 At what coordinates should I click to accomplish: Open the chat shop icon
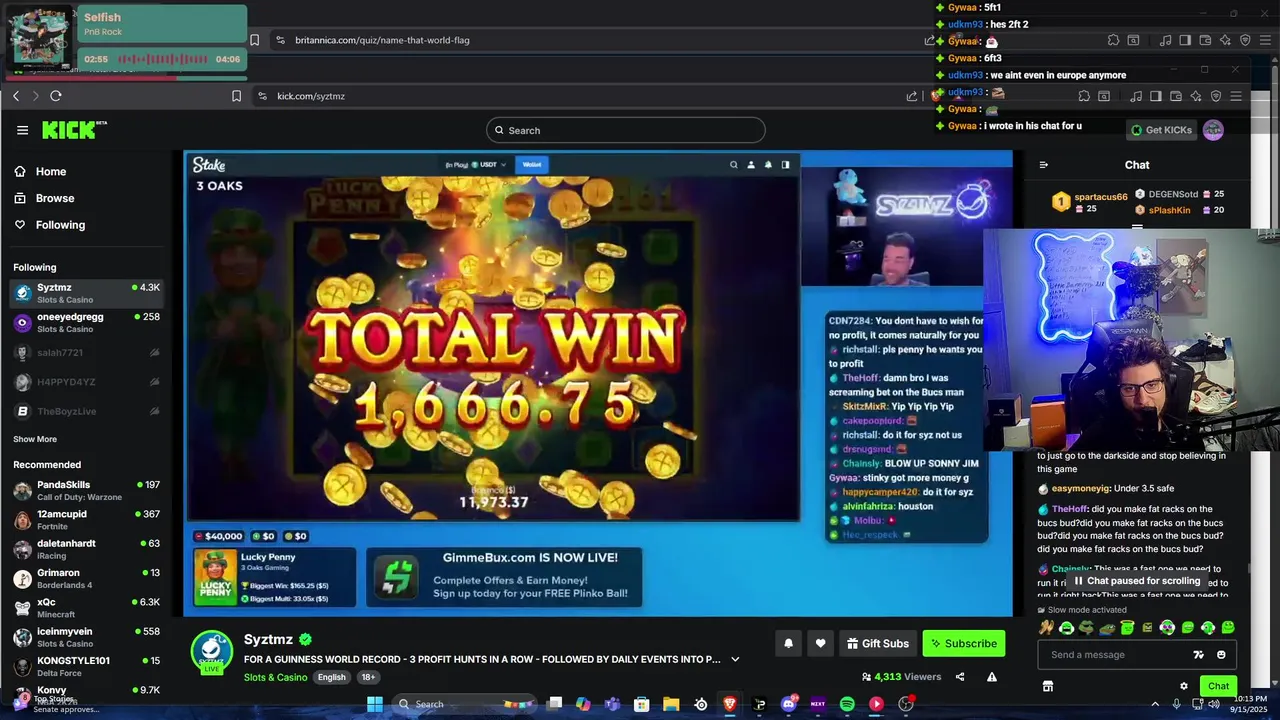point(1047,686)
